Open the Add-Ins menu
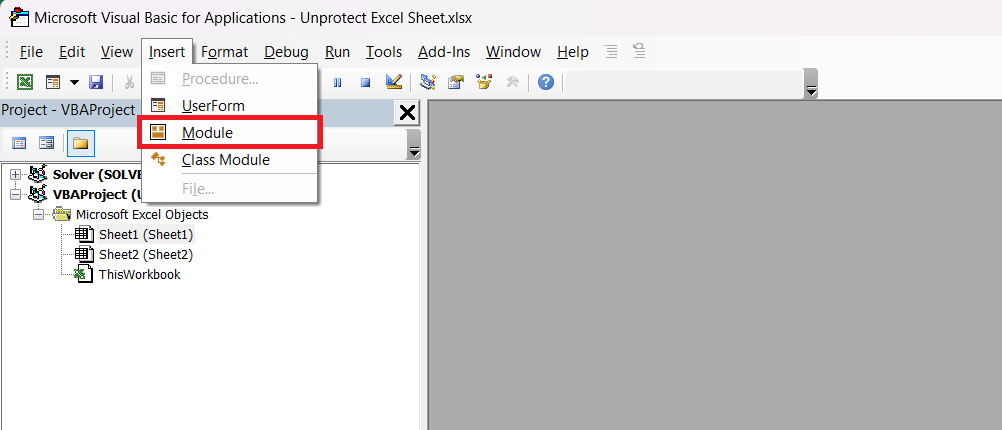The height and width of the screenshot is (430, 1002). point(444,52)
